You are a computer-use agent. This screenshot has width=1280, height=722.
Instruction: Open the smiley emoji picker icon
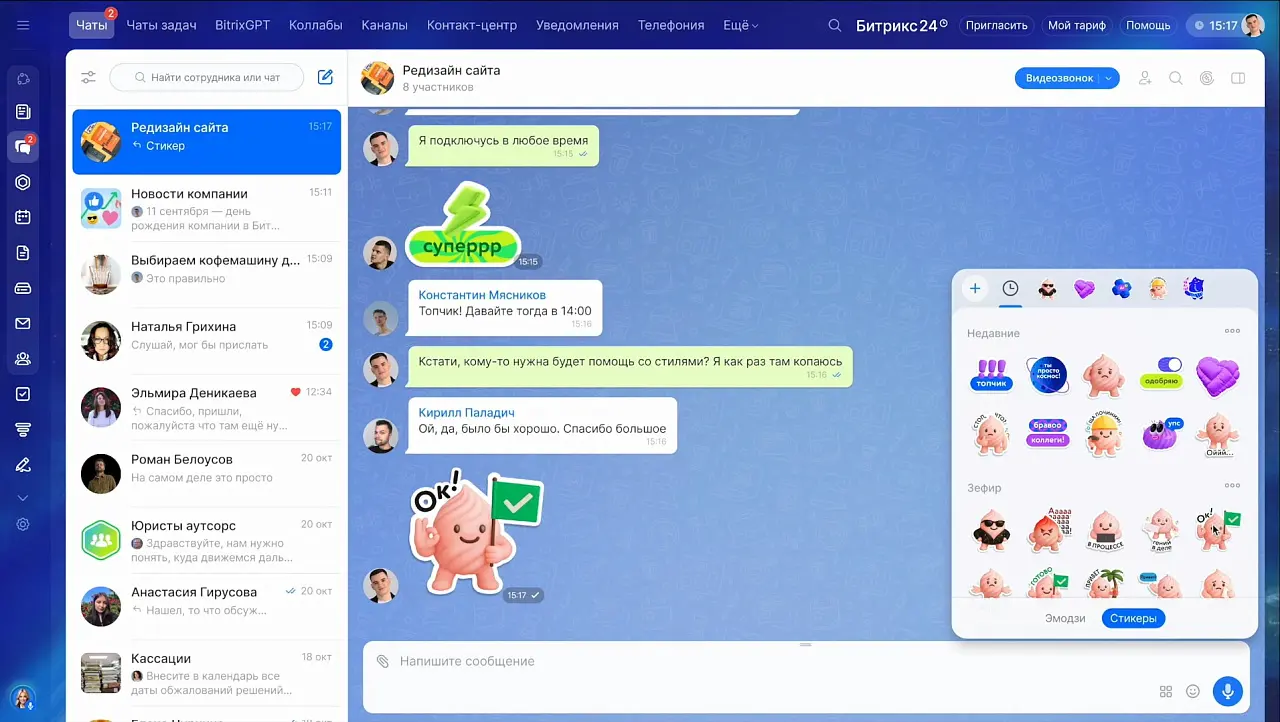tap(1192, 691)
